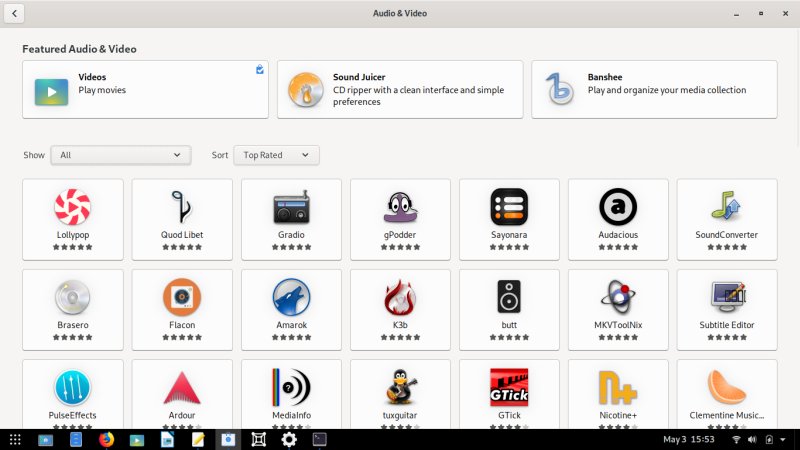800x450 pixels.
Task: Open the tuxguitar app tile
Action: pyautogui.click(x=401, y=394)
